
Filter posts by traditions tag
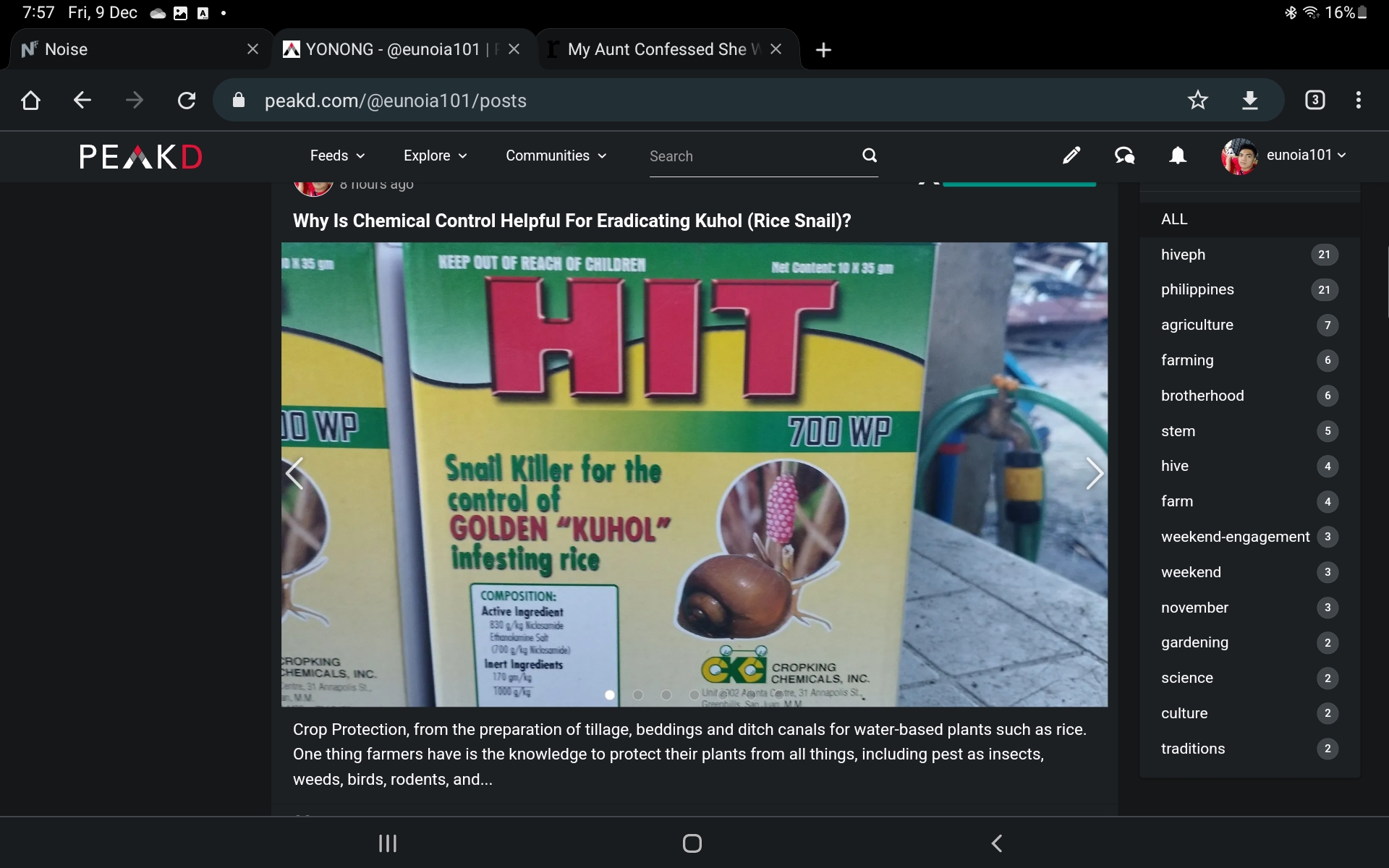(x=1249, y=749)
